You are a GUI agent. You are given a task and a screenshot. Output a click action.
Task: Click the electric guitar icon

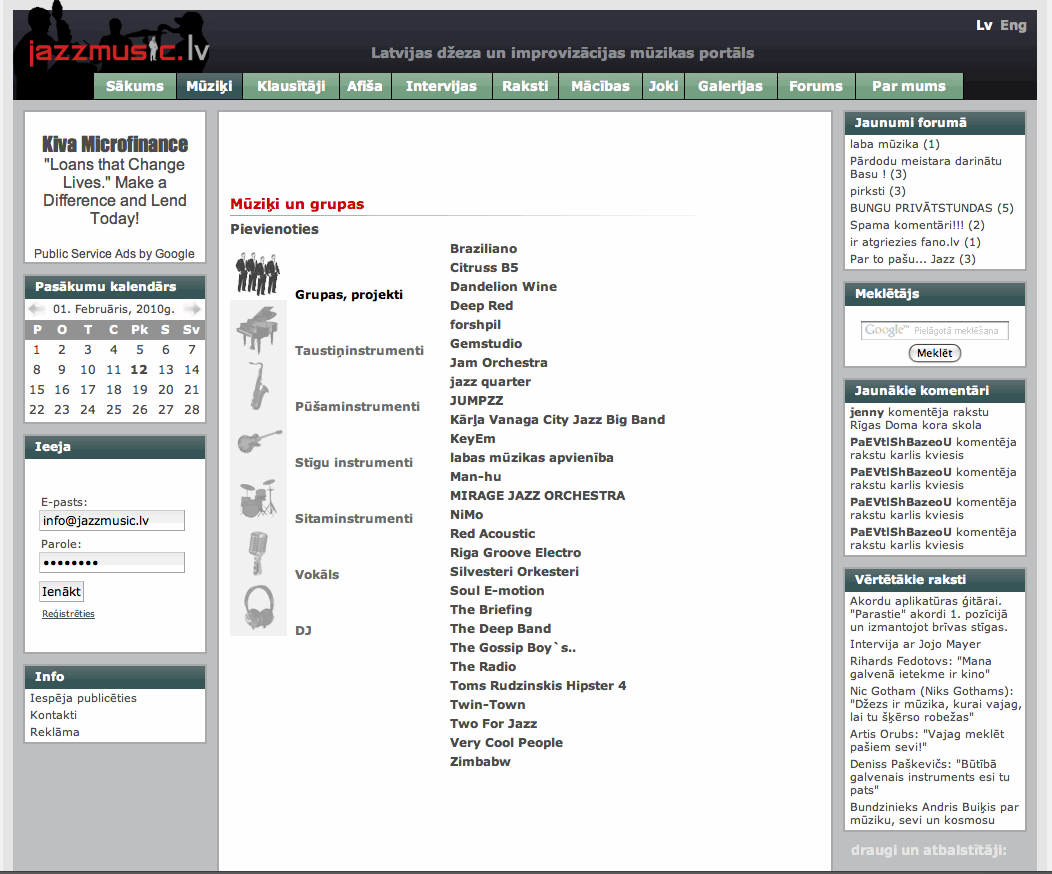(x=258, y=441)
